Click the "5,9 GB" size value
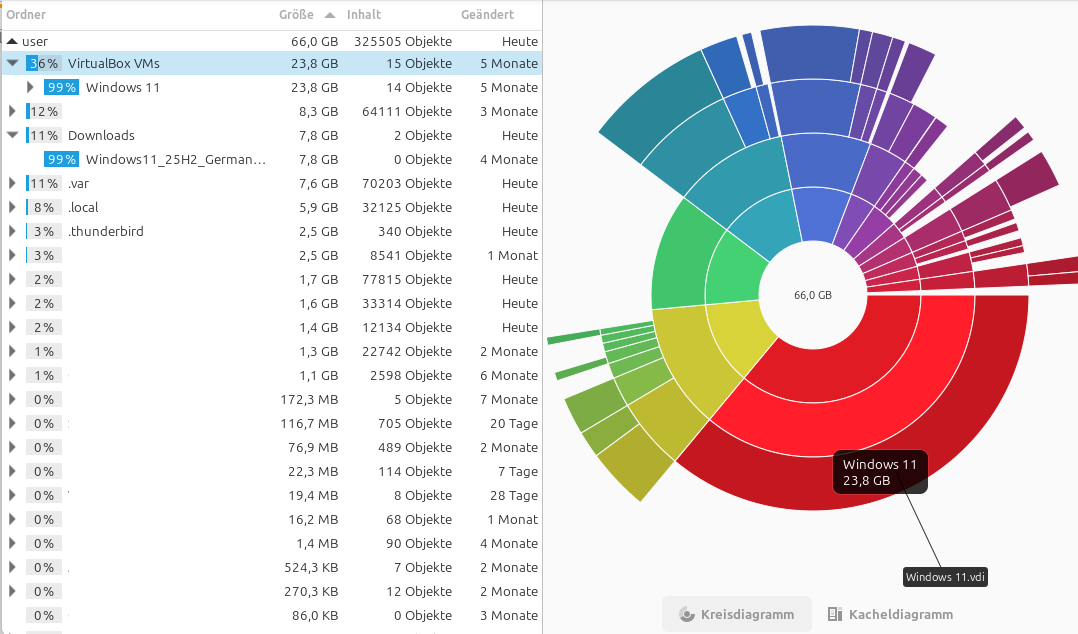This screenshot has width=1078, height=634. 318,208
